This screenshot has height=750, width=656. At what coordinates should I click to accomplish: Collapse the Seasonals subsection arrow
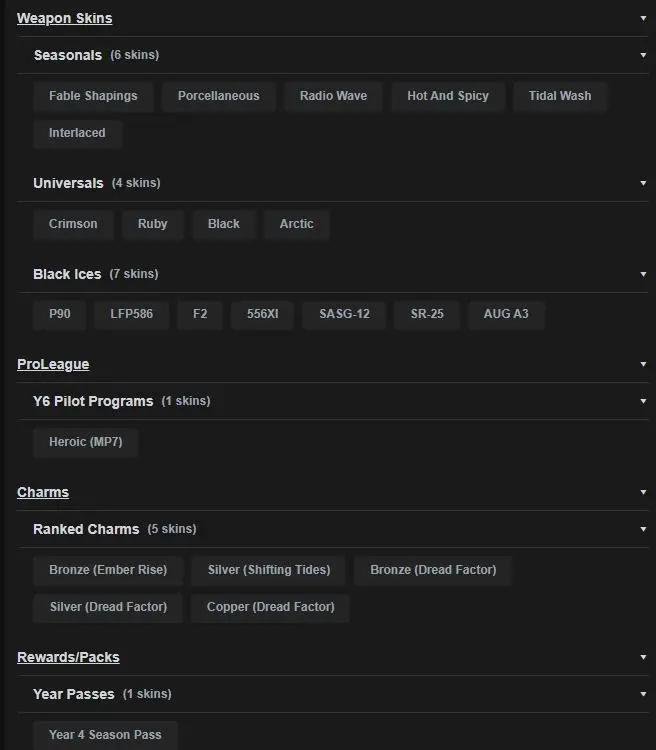(643, 55)
